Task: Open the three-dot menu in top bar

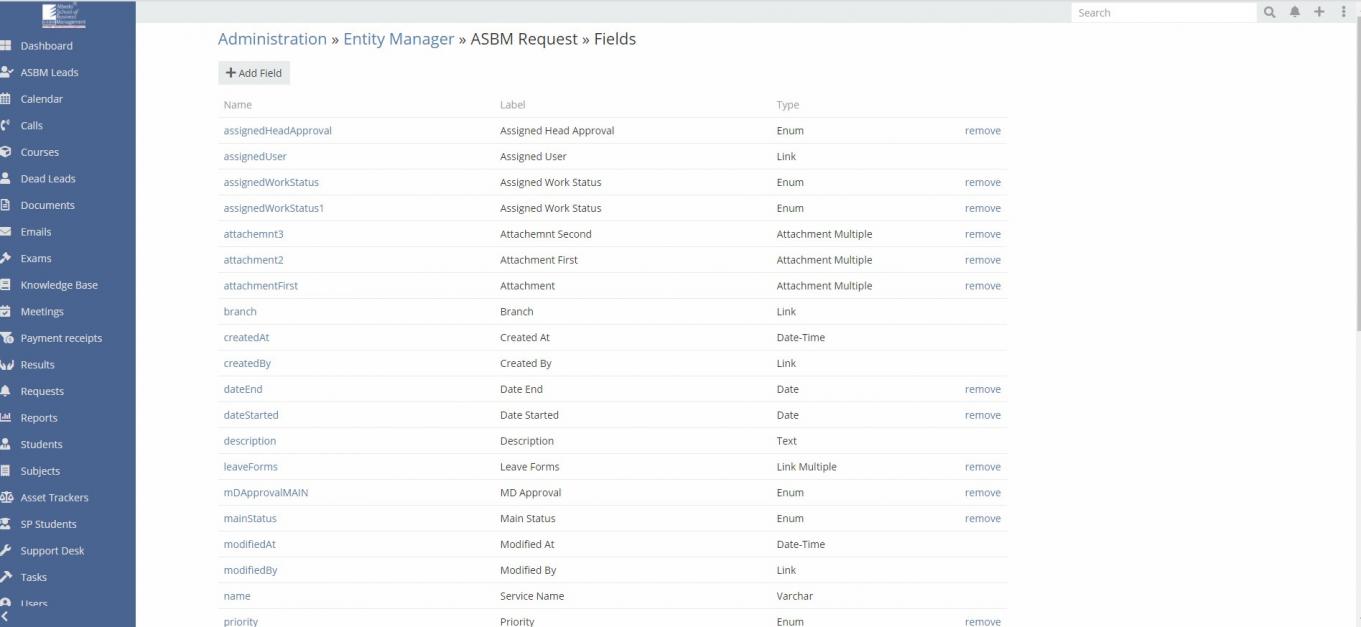Action: click(x=1343, y=13)
